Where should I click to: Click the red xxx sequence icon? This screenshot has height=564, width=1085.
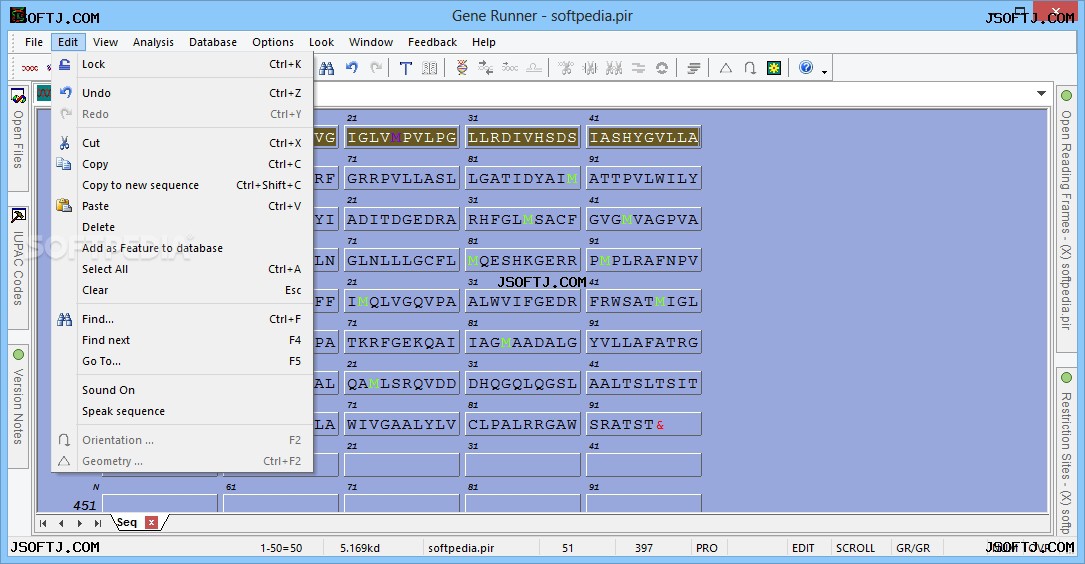(x=30, y=68)
